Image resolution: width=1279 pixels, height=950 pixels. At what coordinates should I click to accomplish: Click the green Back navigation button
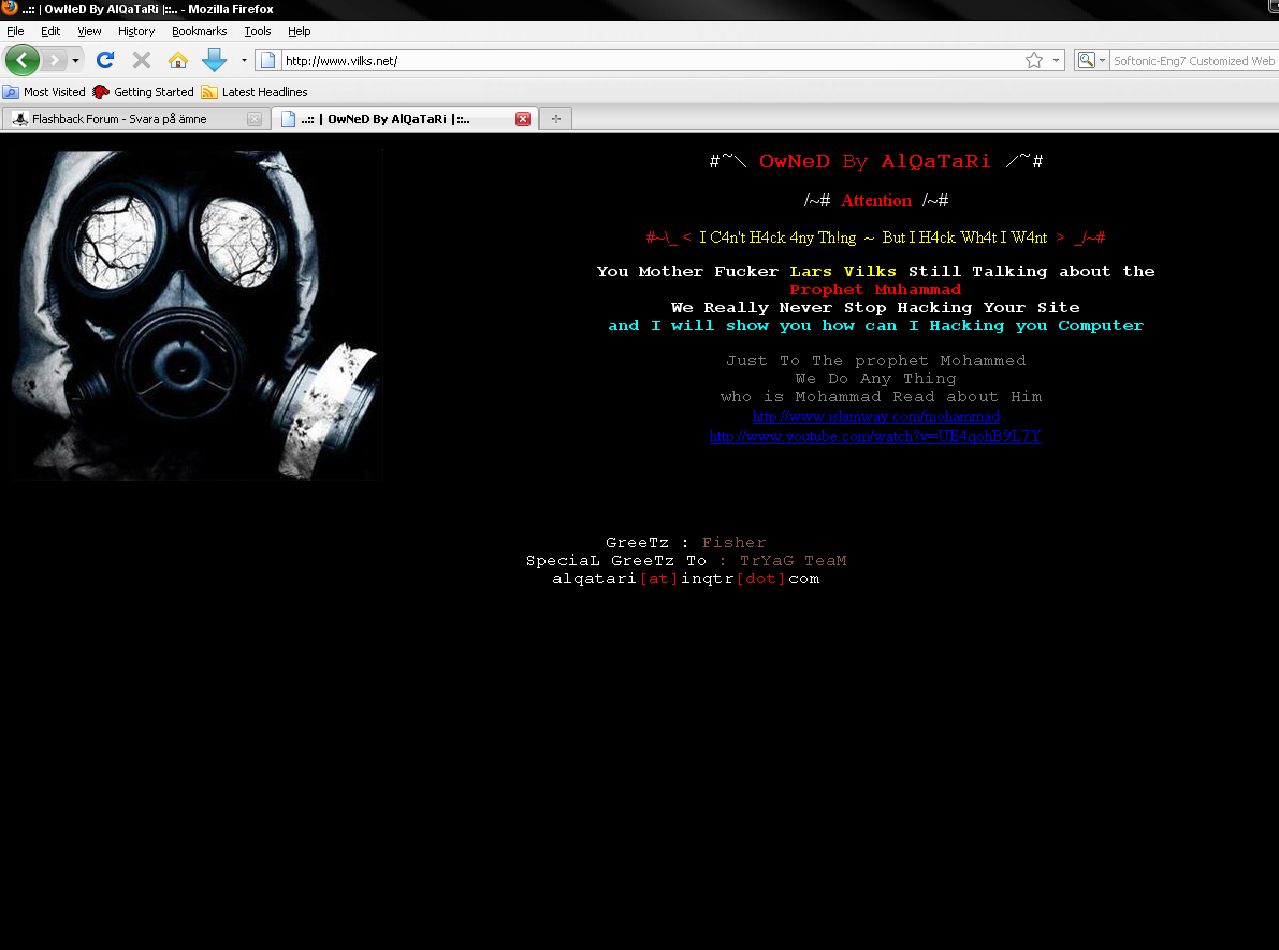click(x=22, y=60)
